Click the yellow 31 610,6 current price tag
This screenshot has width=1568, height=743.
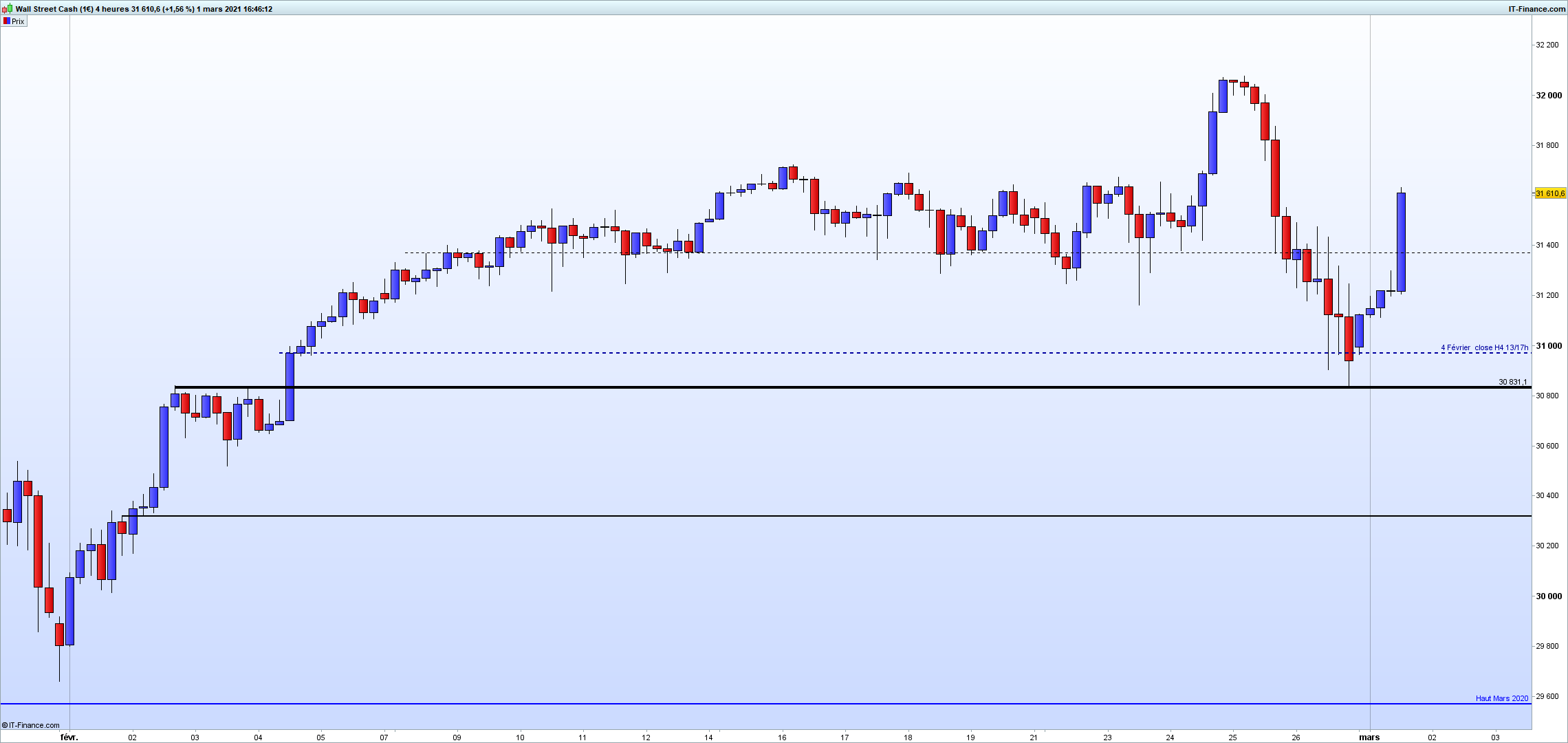(1550, 193)
